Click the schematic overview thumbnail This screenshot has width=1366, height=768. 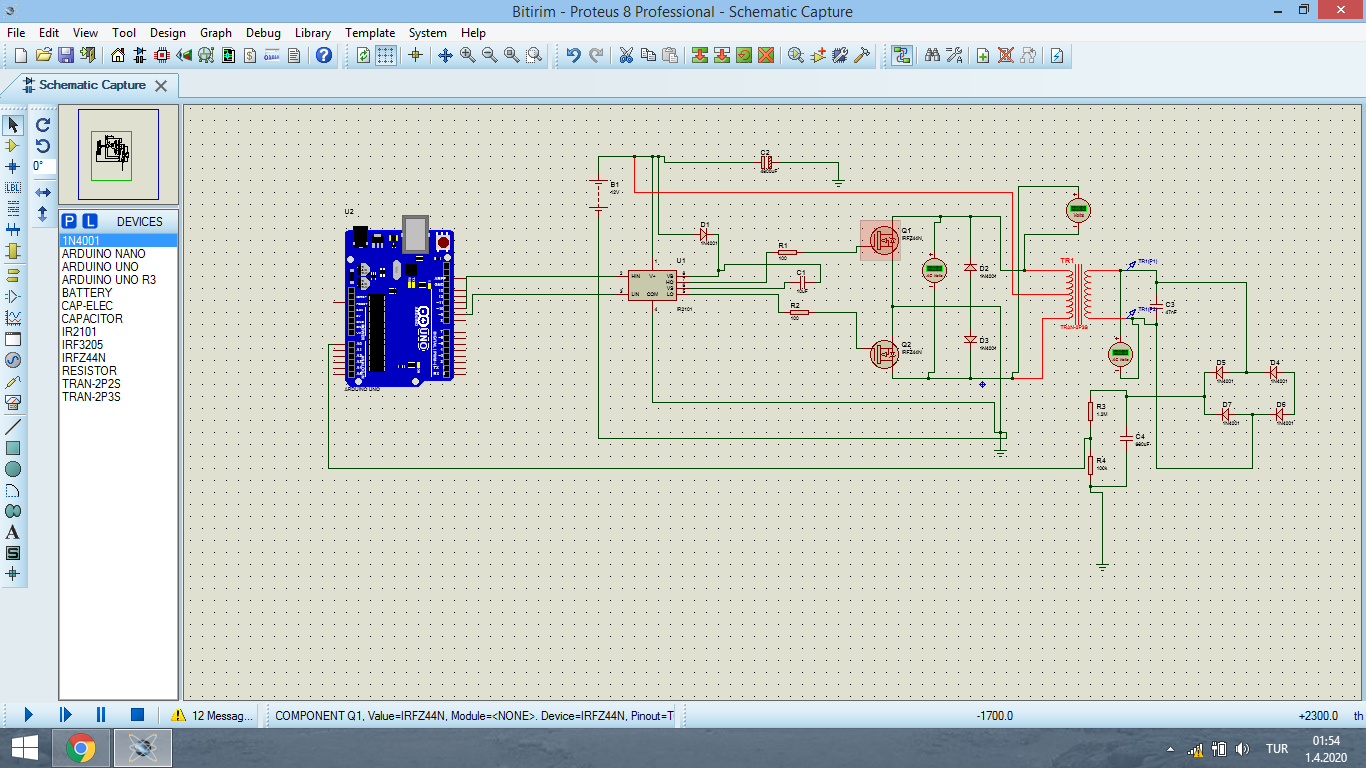click(118, 154)
